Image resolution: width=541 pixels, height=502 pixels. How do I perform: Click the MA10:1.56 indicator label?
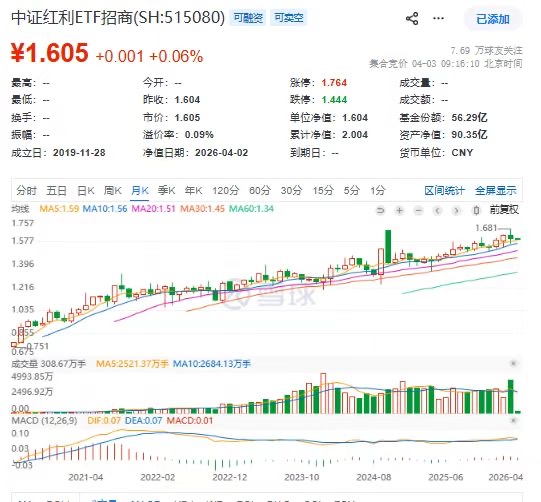(x=105, y=209)
